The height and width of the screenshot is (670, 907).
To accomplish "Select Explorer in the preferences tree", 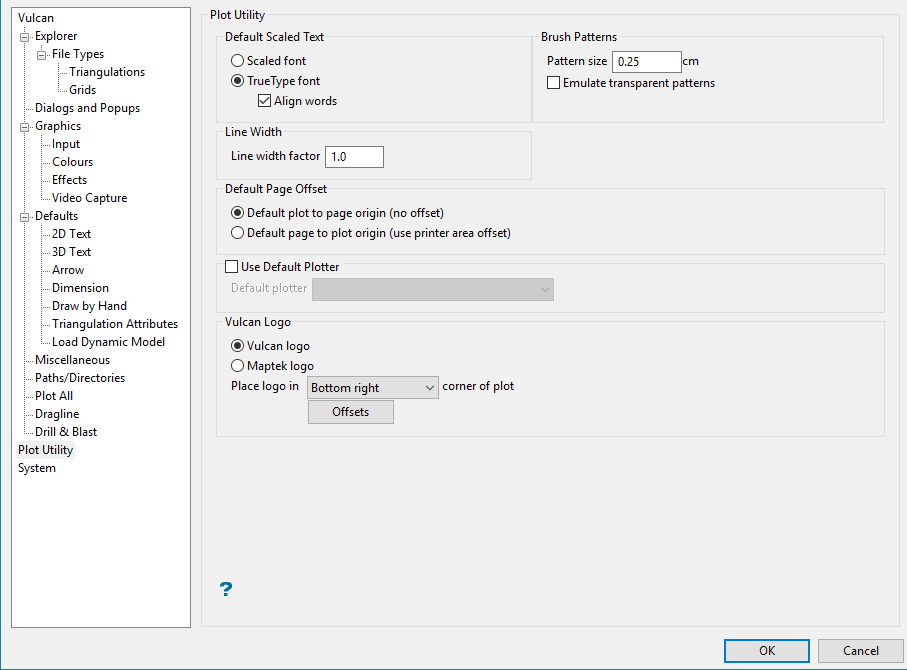I will (56, 36).
